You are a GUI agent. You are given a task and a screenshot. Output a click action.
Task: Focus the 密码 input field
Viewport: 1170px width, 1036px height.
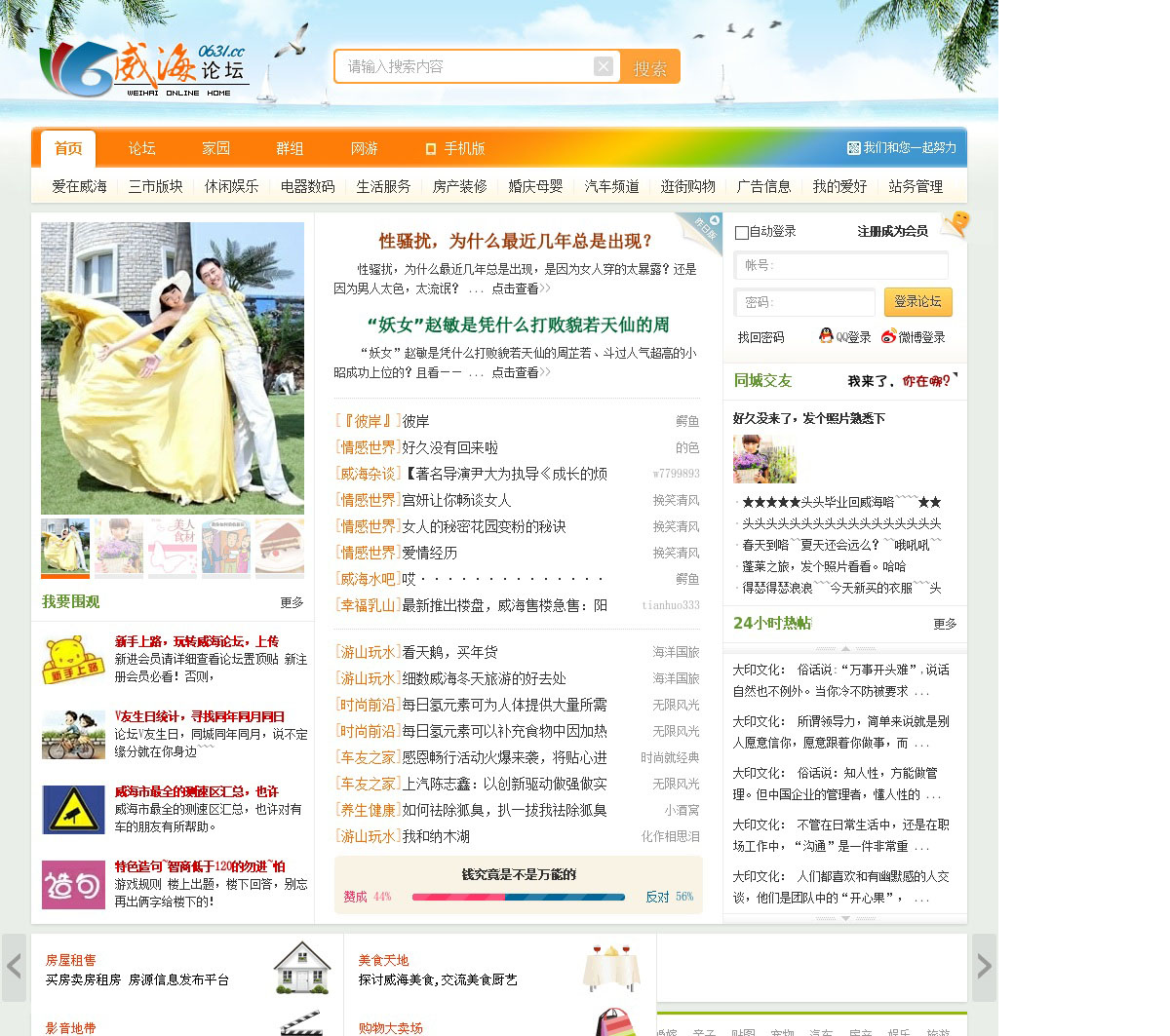tap(804, 302)
